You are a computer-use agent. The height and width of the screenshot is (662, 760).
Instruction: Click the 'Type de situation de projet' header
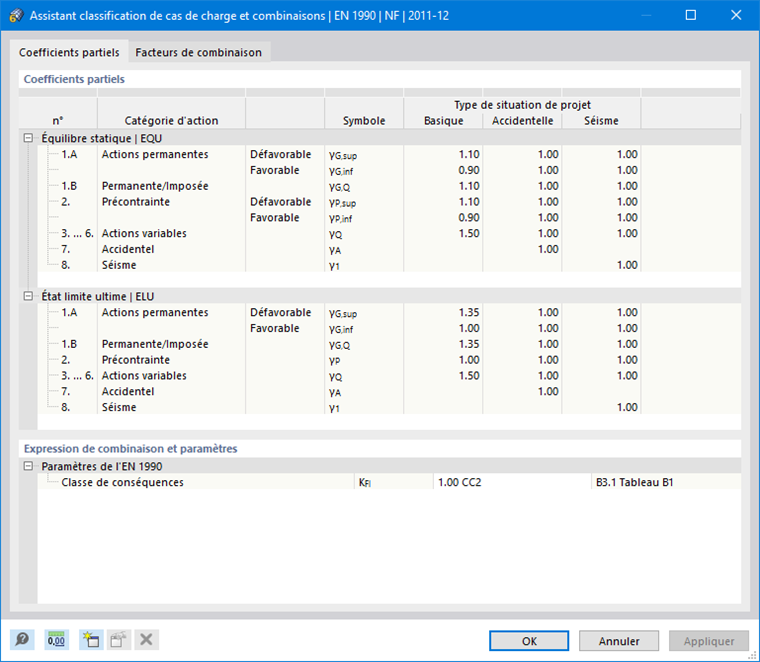pos(522,105)
